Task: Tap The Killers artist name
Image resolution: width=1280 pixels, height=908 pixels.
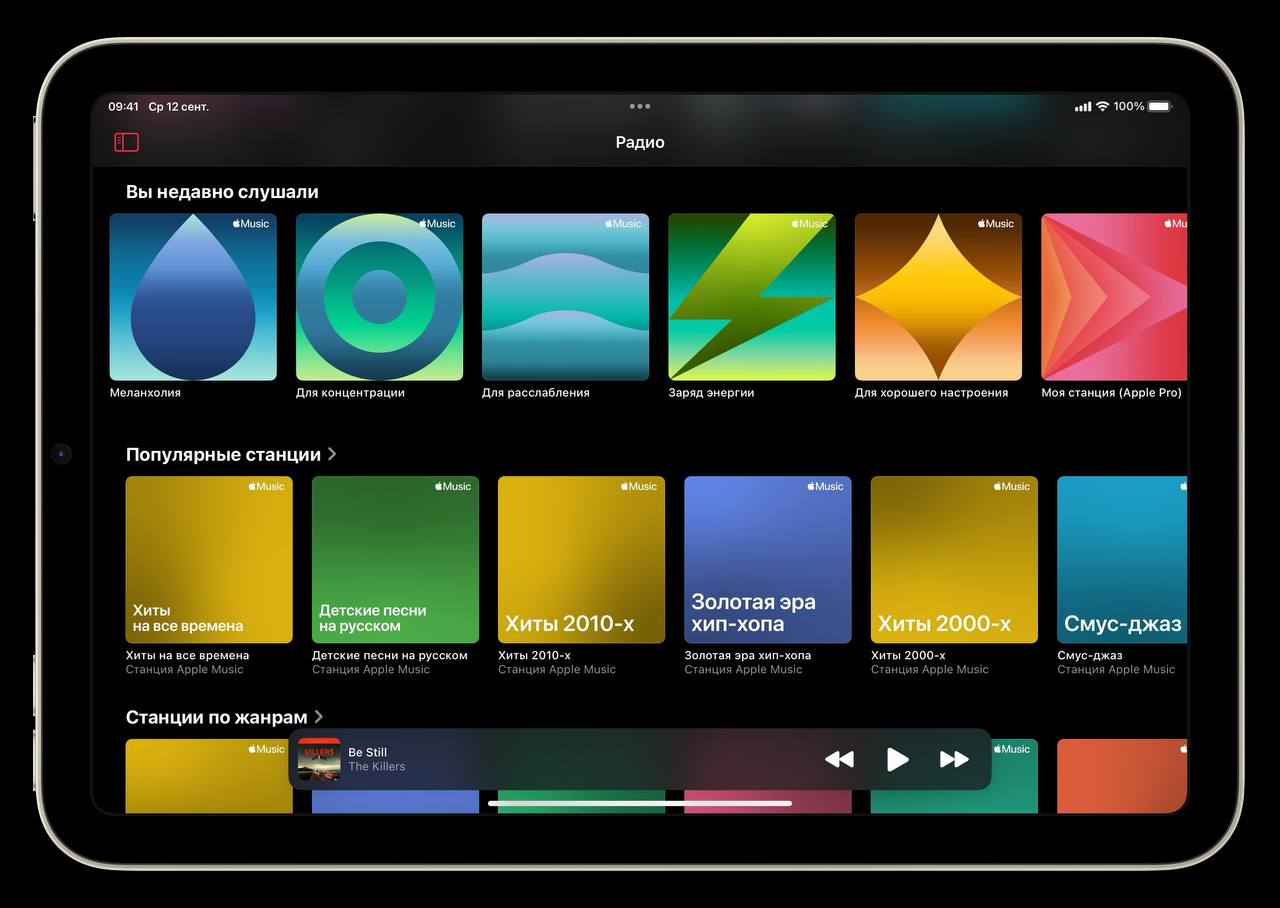Action: [x=376, y=767]
